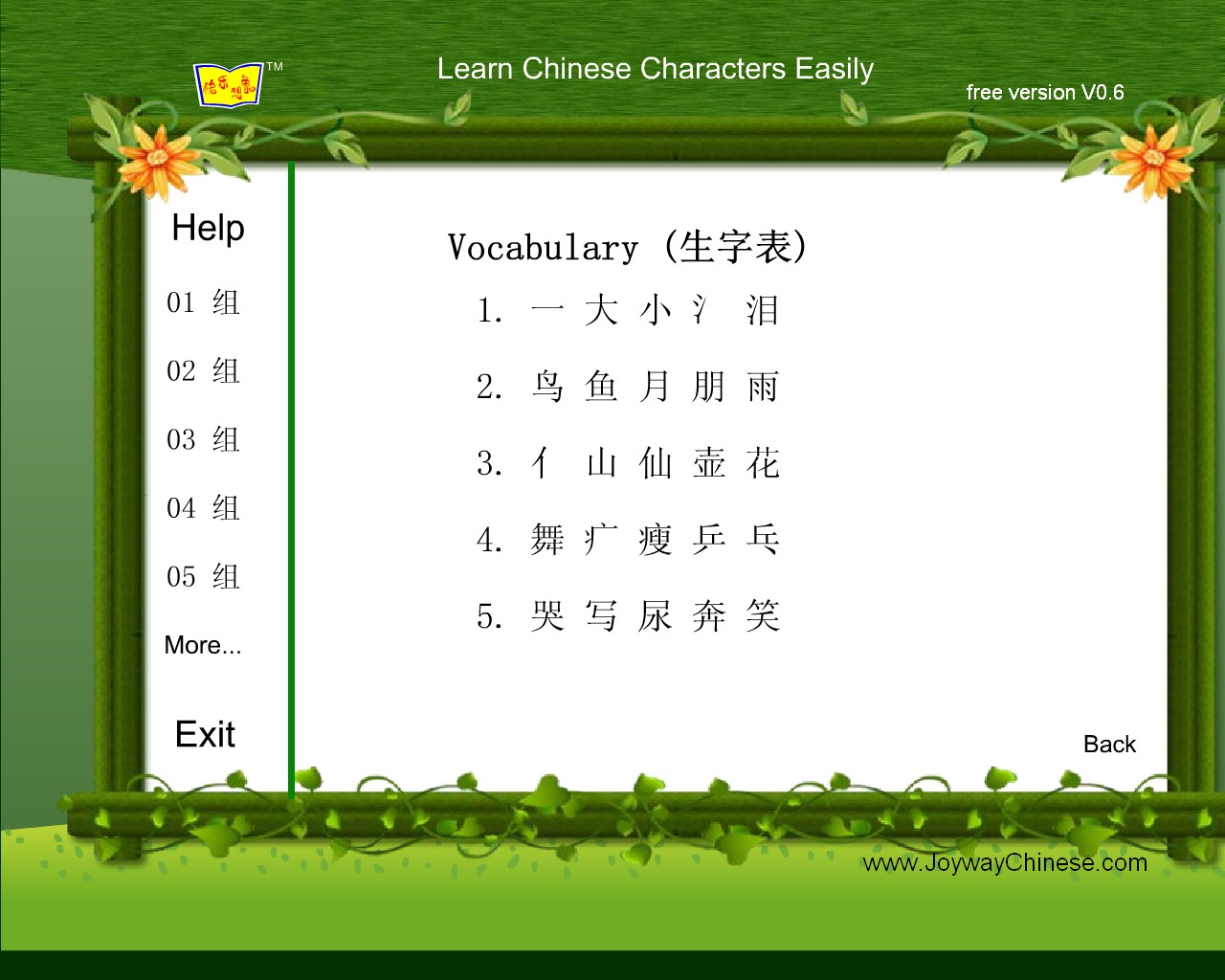Pick the character 泪 in row 1
The image size is (1225, 980).
tap(763, 310)
